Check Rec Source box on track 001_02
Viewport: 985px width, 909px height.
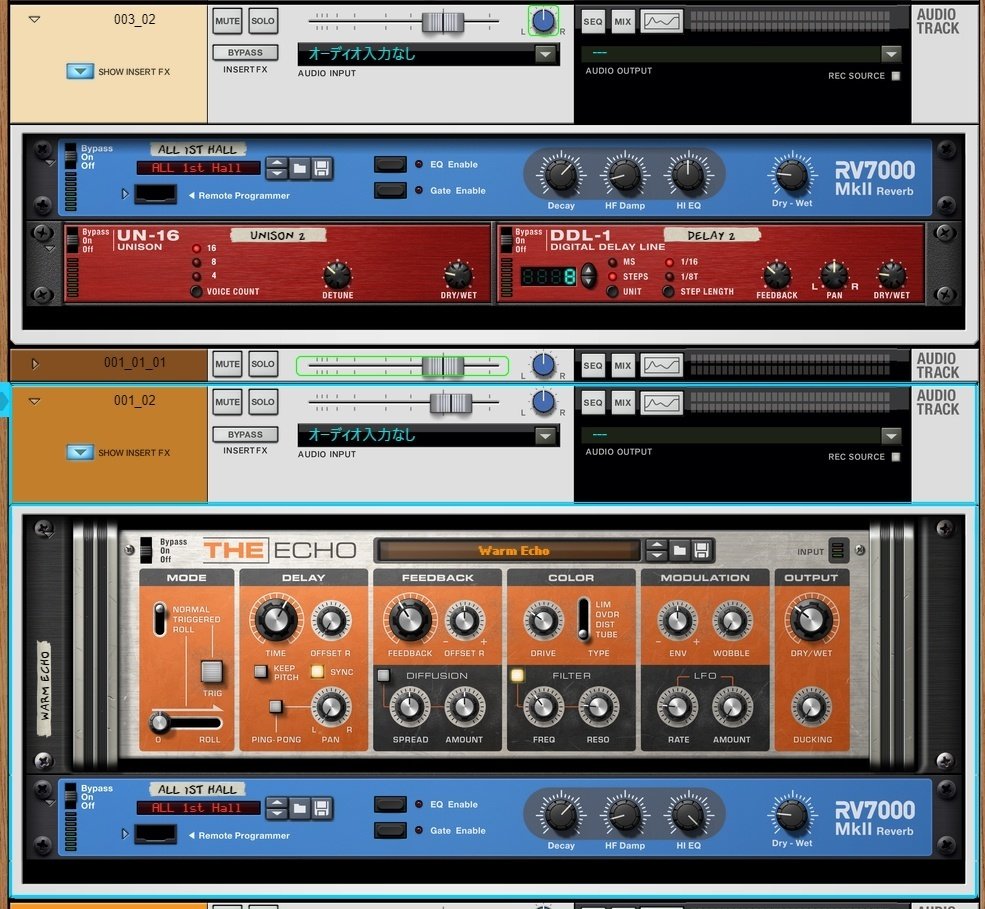[x=896, y=457]
